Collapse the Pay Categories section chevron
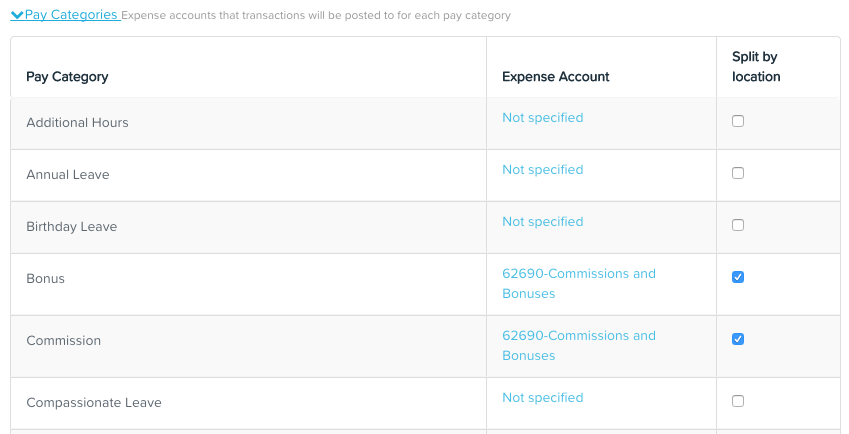The height and width of the screenshot is (434, 849). [17, 15]
